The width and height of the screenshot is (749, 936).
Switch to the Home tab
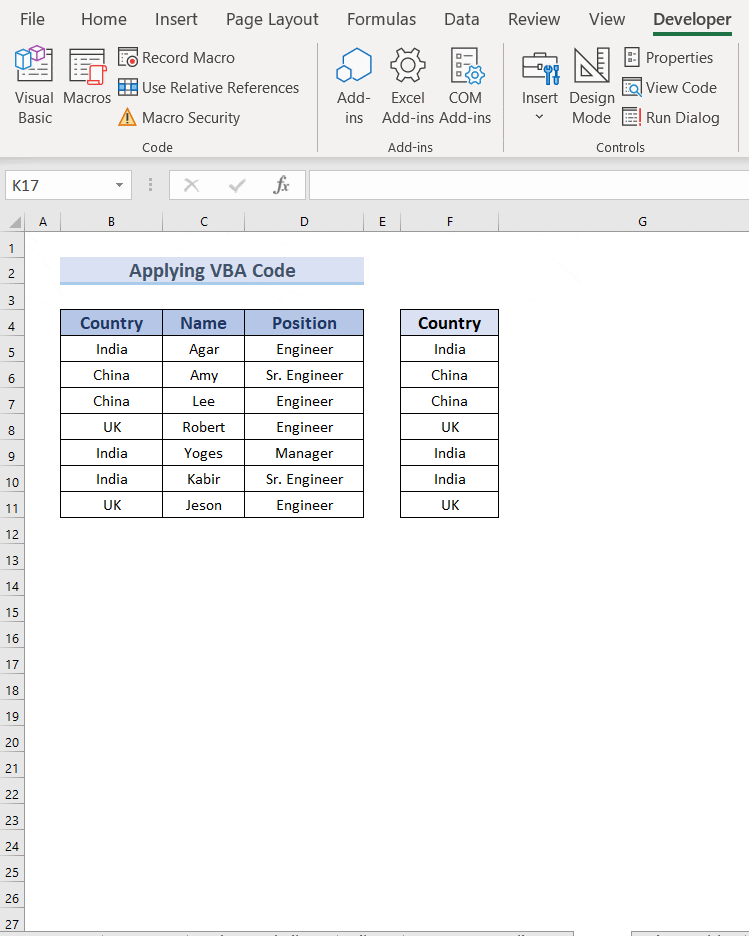point(104,19)
